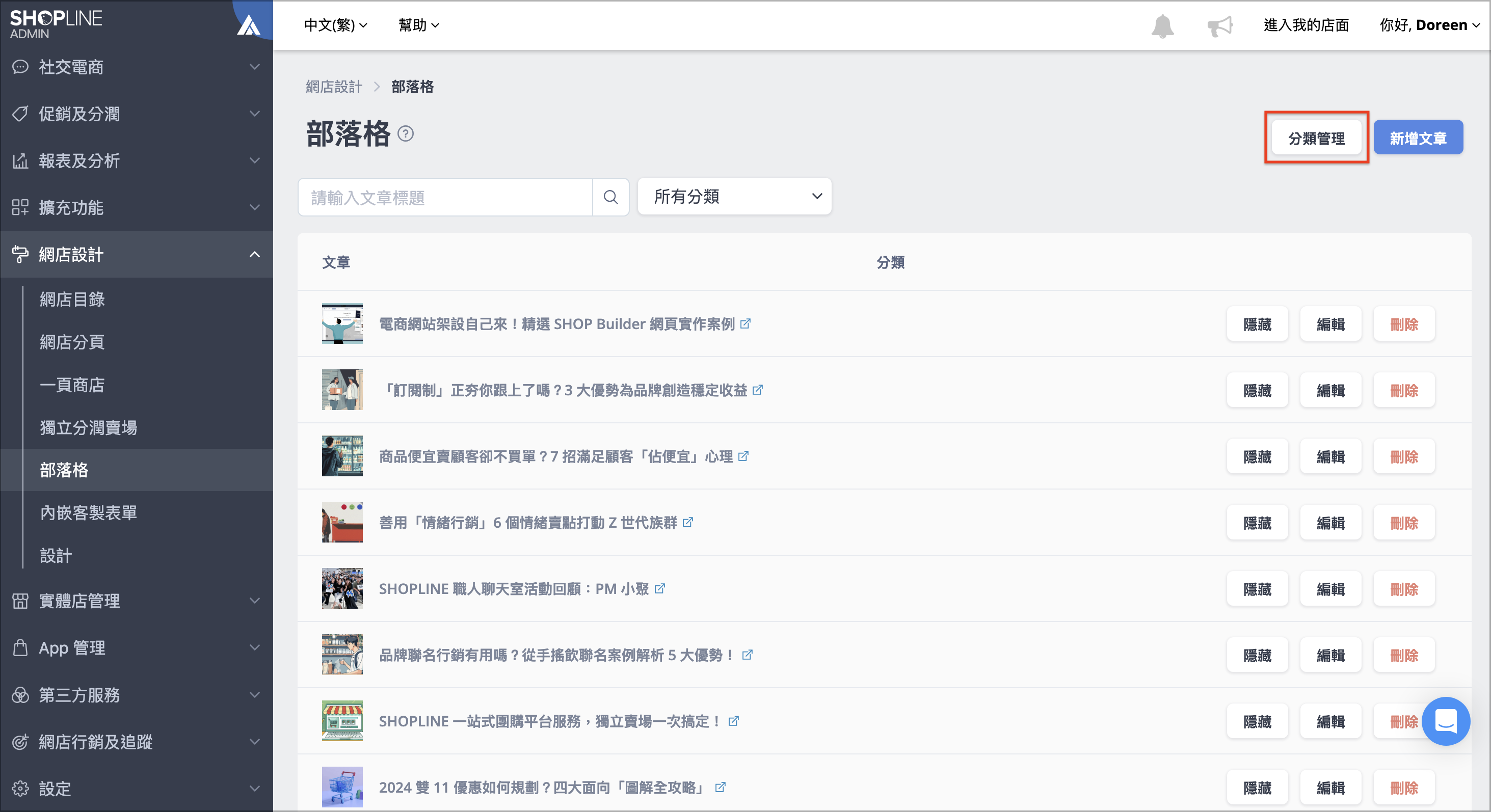This screenshot has width=1491, height=812.
Task: Open external link icon for 品牌聯名行銷 article
Action: coord(747,655)
